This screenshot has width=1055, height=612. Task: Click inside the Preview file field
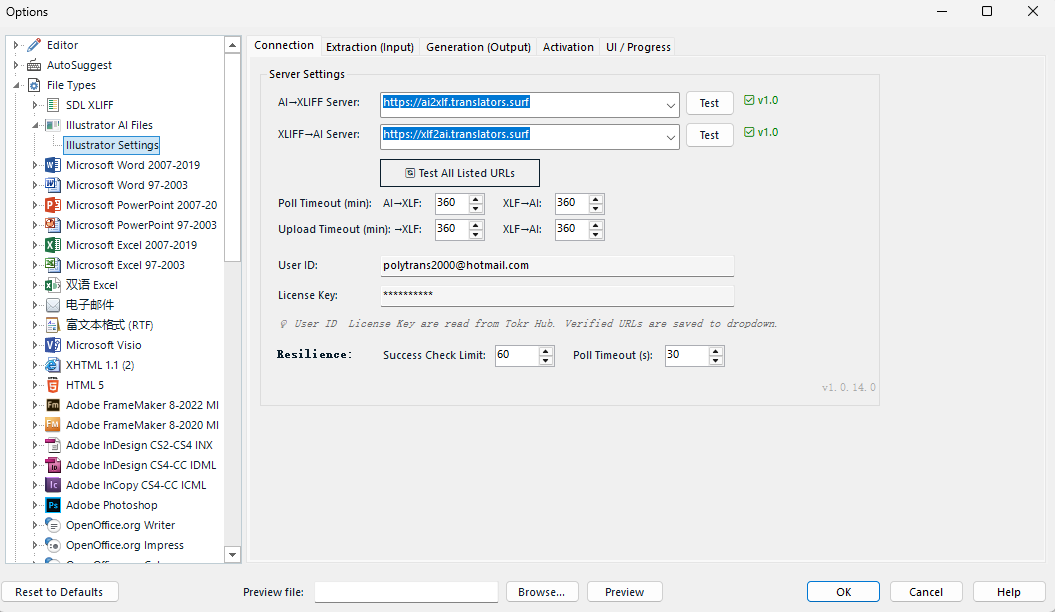(x=405, y=591)
